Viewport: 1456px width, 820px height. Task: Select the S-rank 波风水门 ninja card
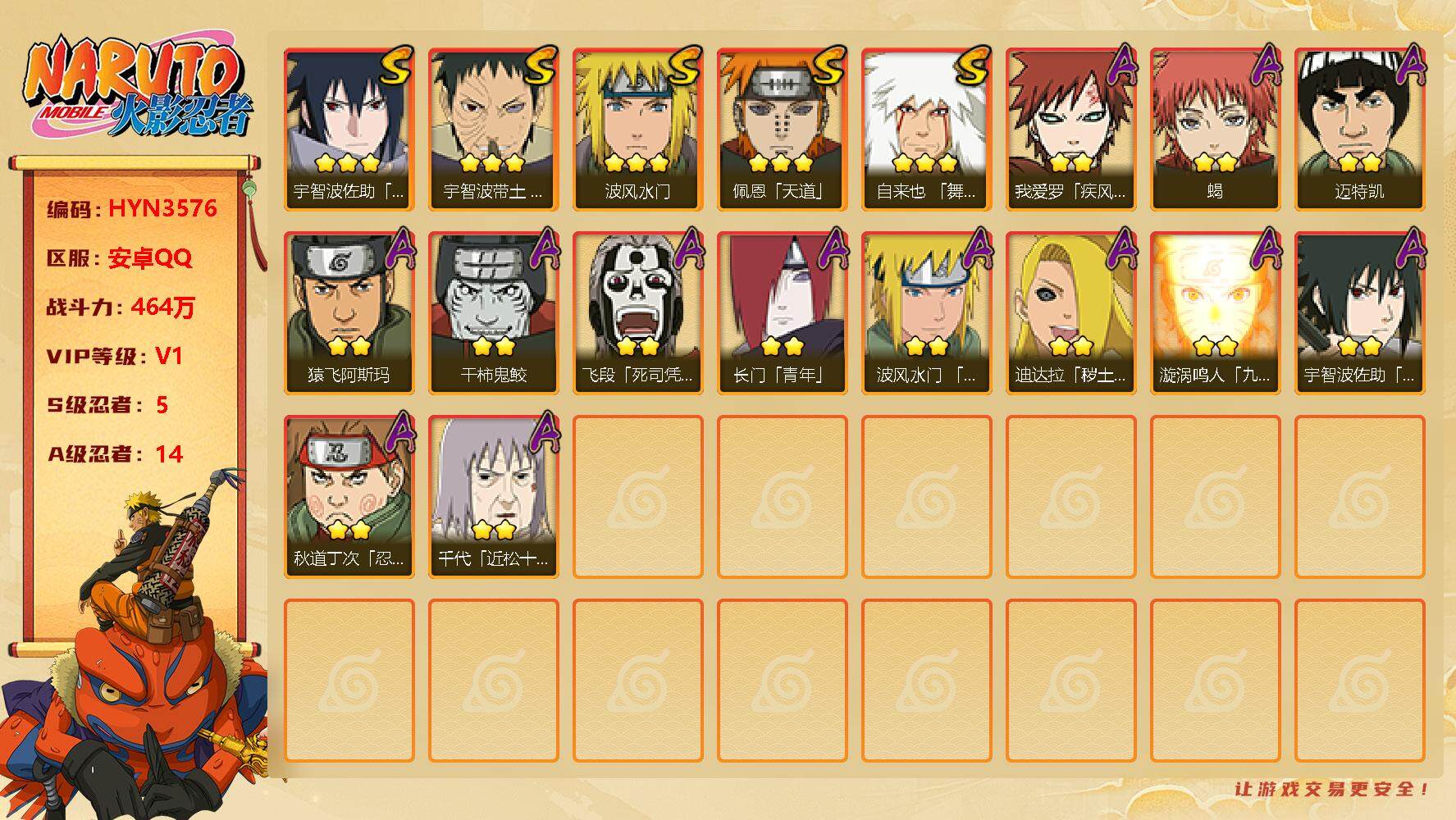[637, 130]
